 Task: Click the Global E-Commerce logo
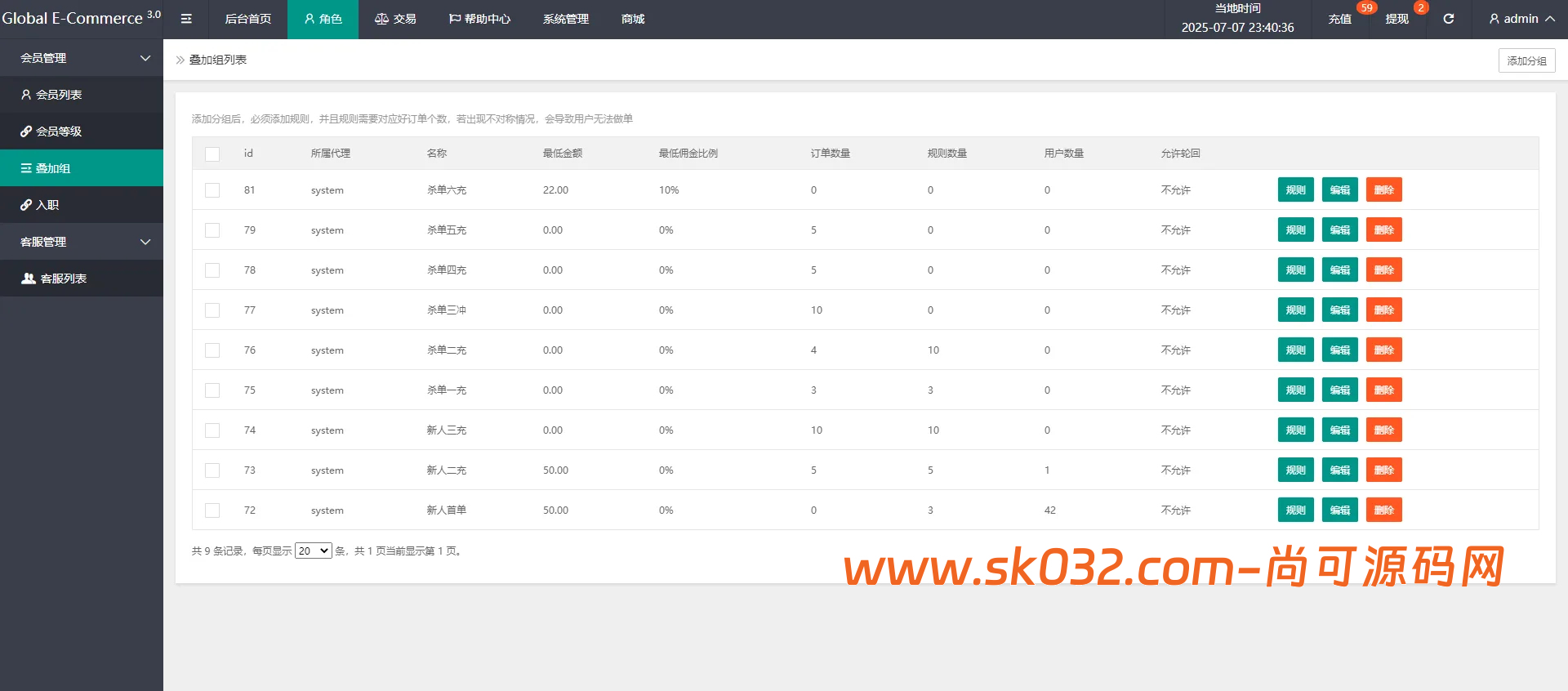coord(81,18)
